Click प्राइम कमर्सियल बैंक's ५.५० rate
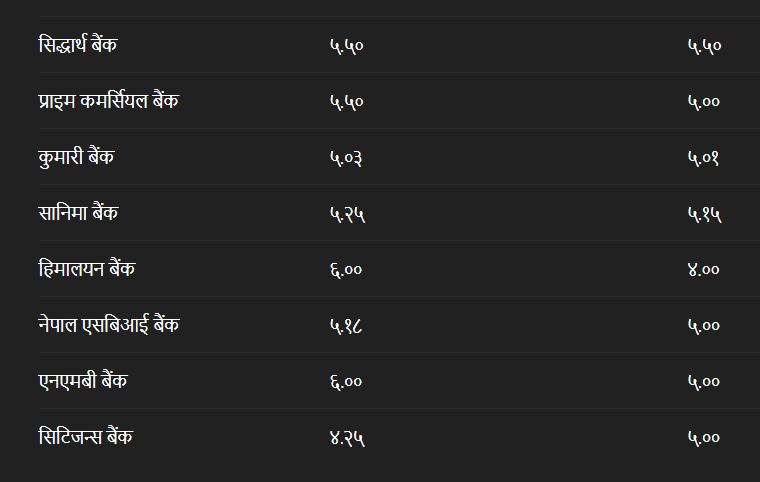The height and width of the screenshot is (482, 760). point(346,102)
